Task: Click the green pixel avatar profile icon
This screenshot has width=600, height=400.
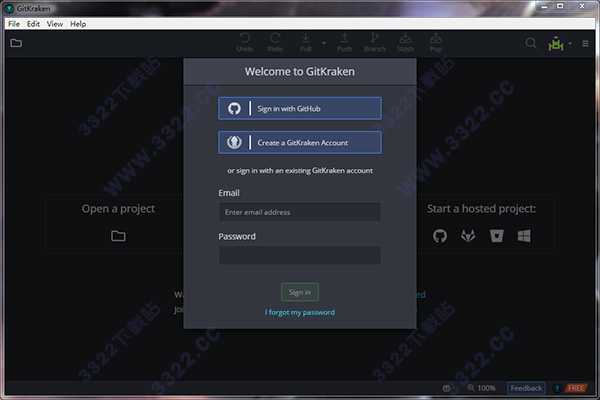Action: pos(556,43)
